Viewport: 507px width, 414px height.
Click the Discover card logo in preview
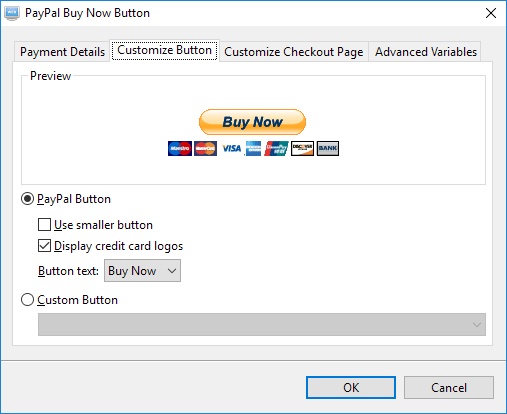coord(302,148)
